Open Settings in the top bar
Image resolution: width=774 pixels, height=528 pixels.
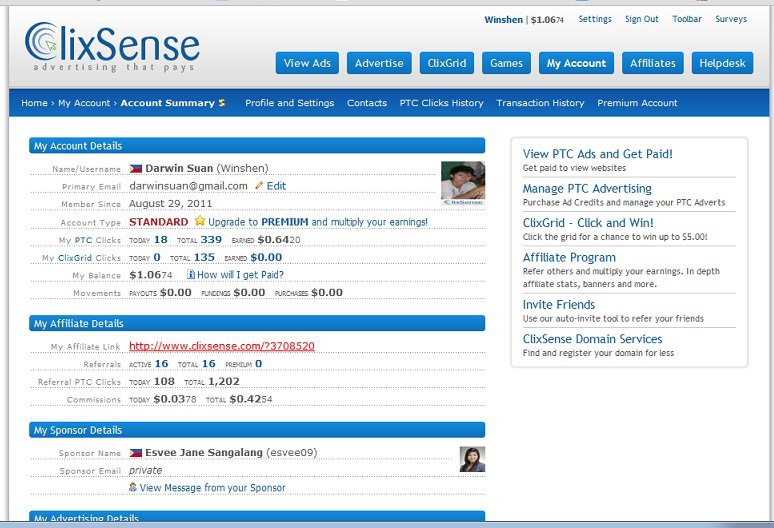(595, 19)
